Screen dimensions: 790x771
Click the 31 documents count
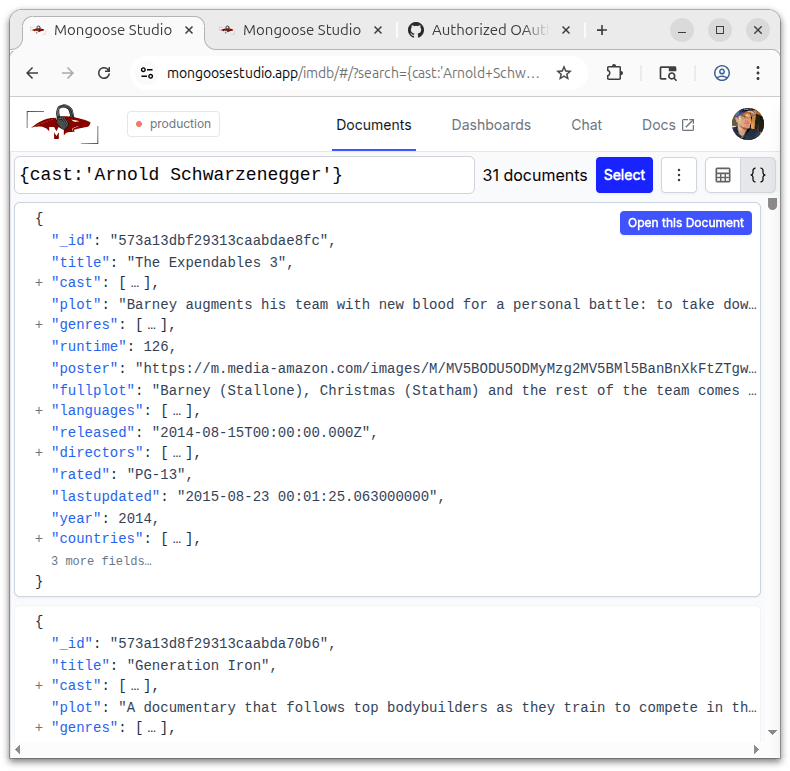click(x=535, y=175)
